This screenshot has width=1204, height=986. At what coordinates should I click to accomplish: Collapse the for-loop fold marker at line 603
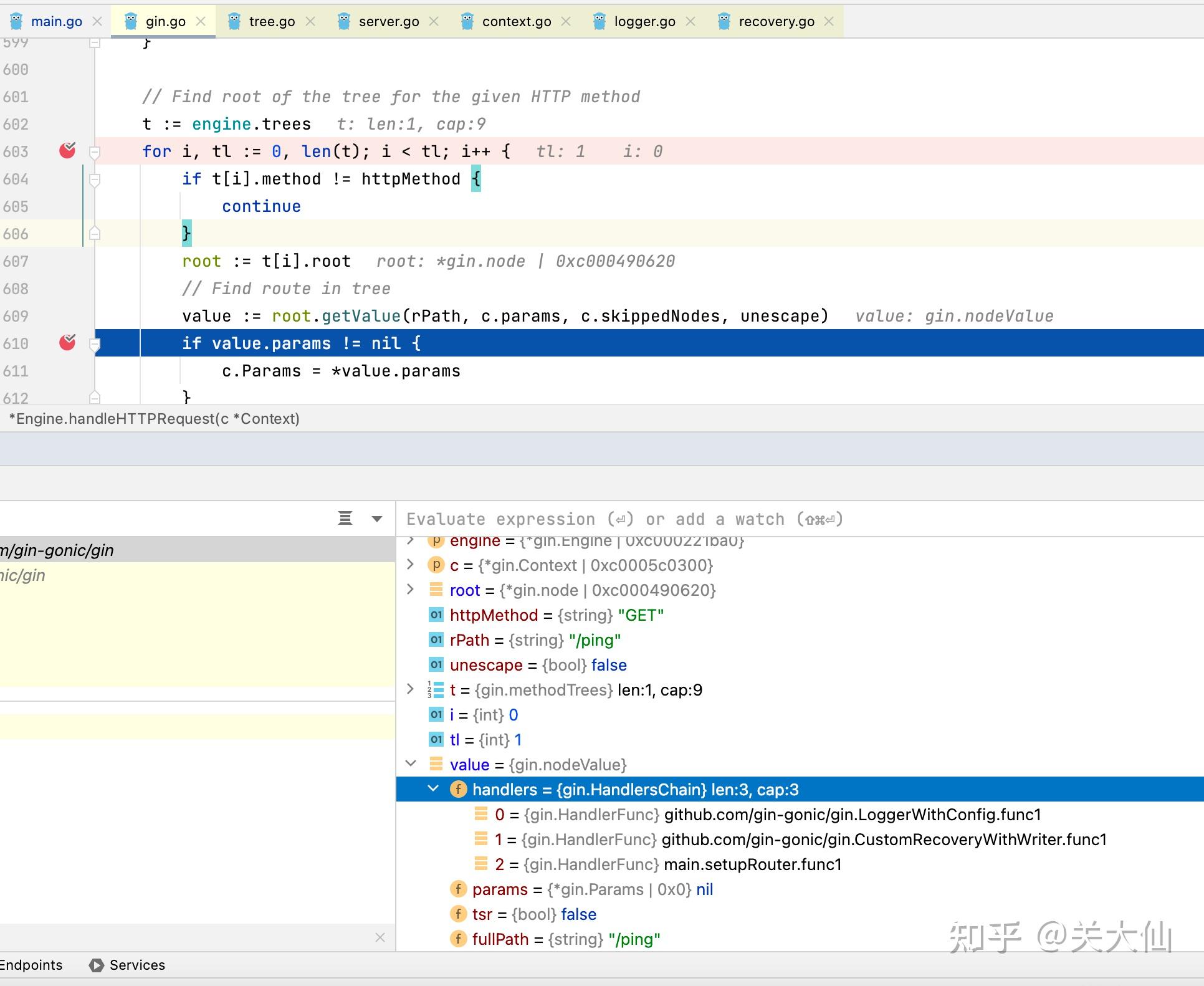[95, 151]
